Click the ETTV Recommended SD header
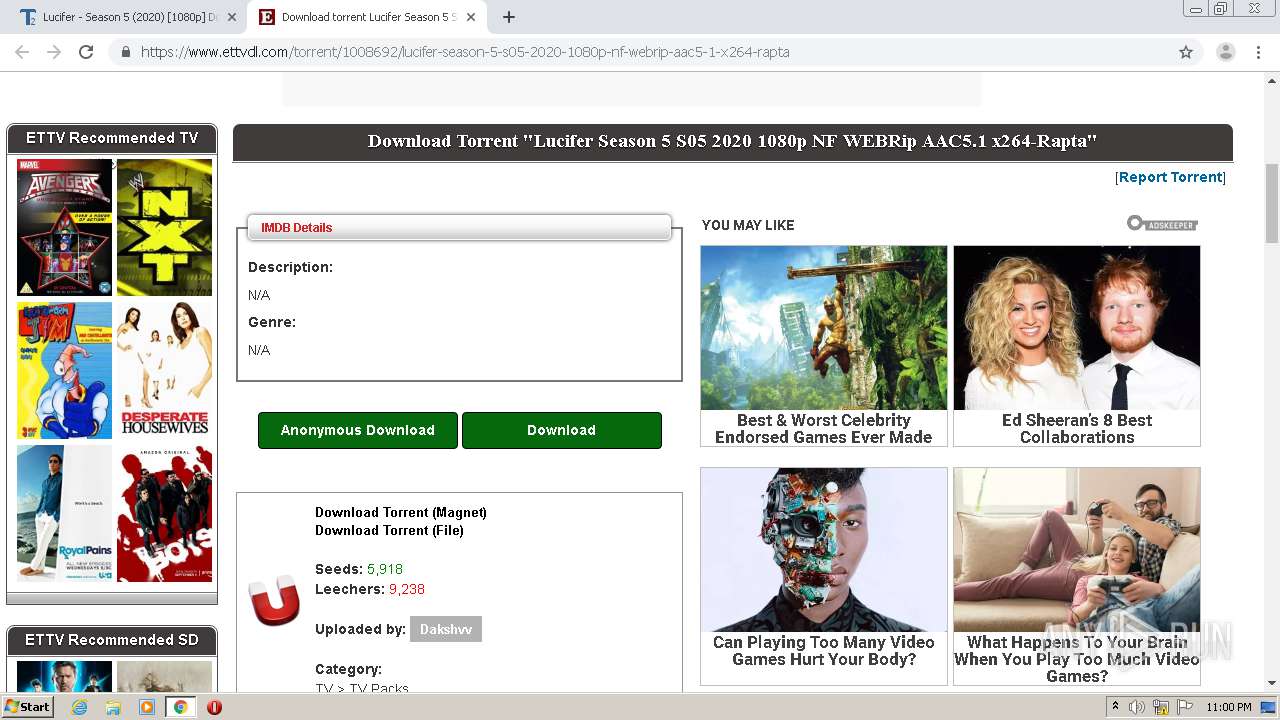The image size is (1280, 720). tap(112, 640)
